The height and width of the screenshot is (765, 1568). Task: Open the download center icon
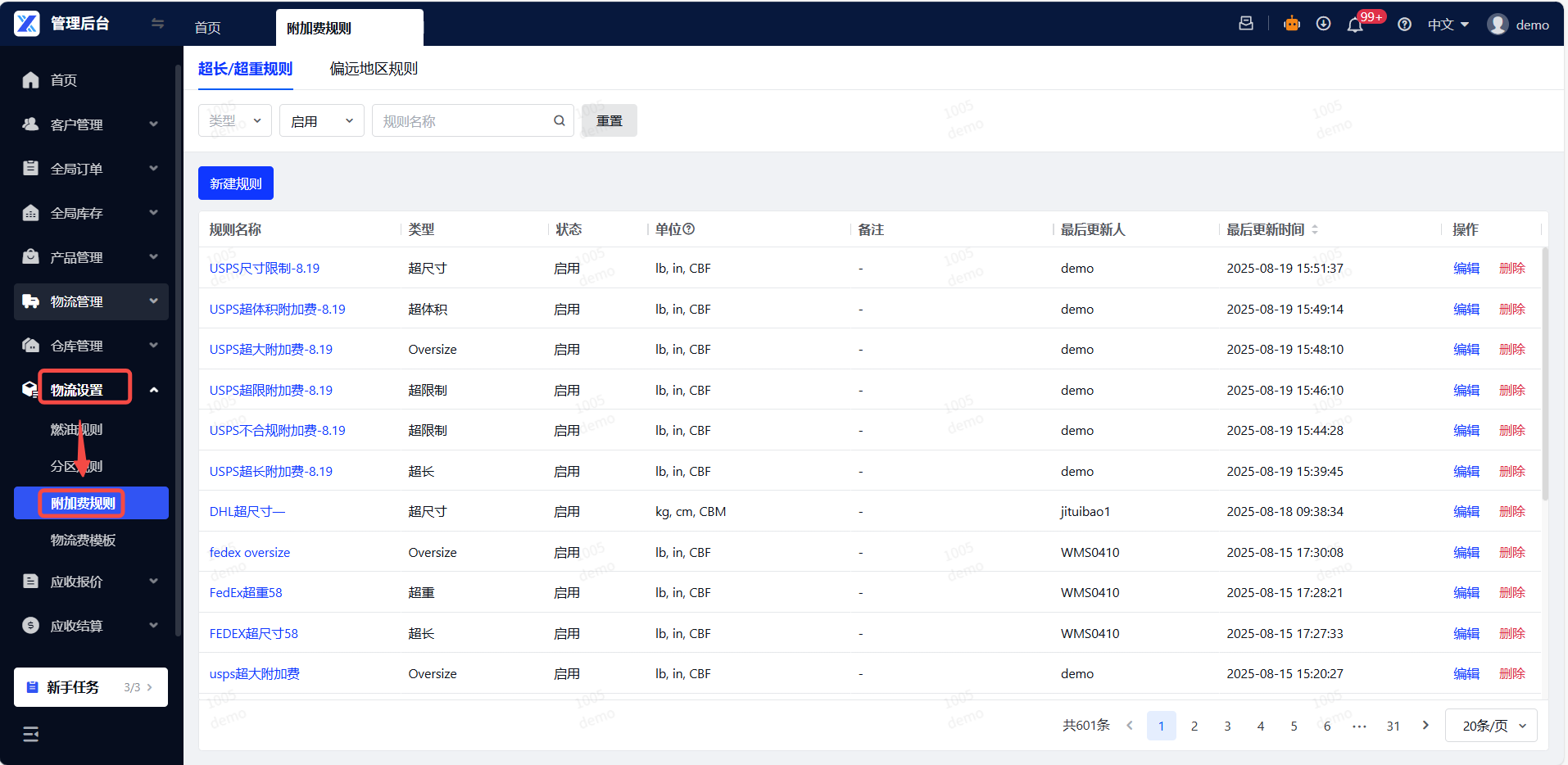pos(1323,24)
